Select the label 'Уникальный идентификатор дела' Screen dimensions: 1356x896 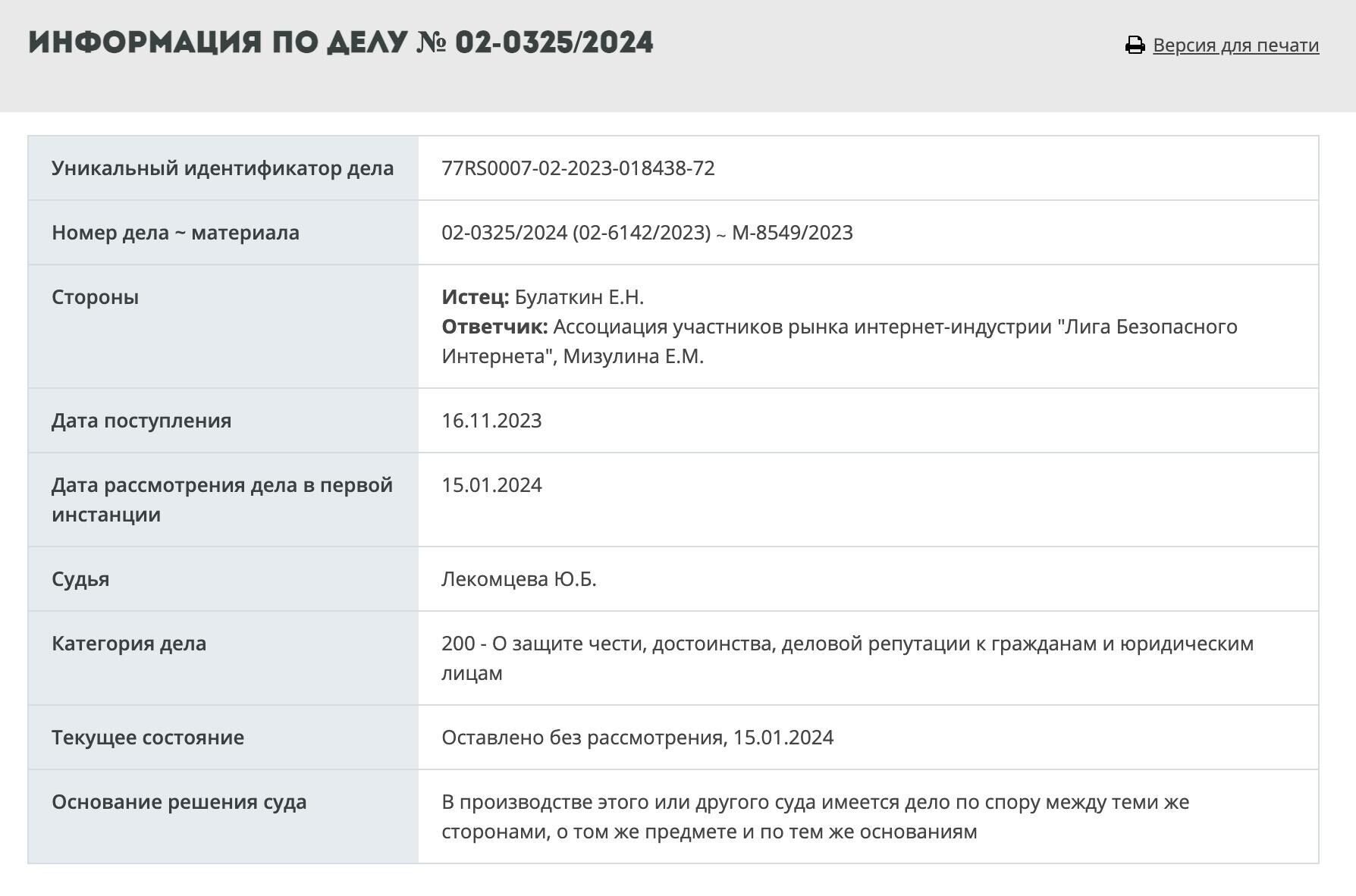pyautogui.click(x=222, y=168)
